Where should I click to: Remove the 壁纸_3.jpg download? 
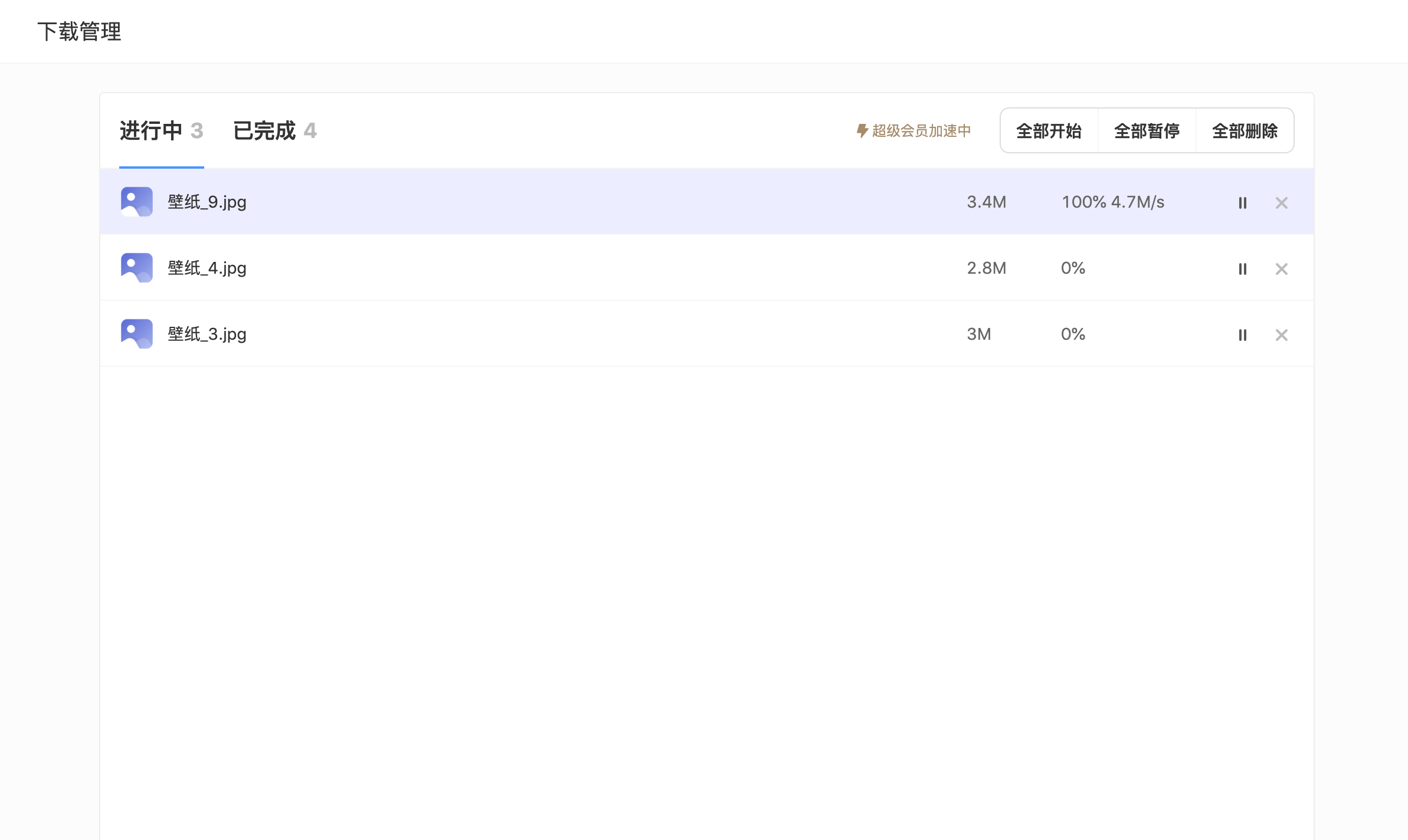tap(1281, 333)
